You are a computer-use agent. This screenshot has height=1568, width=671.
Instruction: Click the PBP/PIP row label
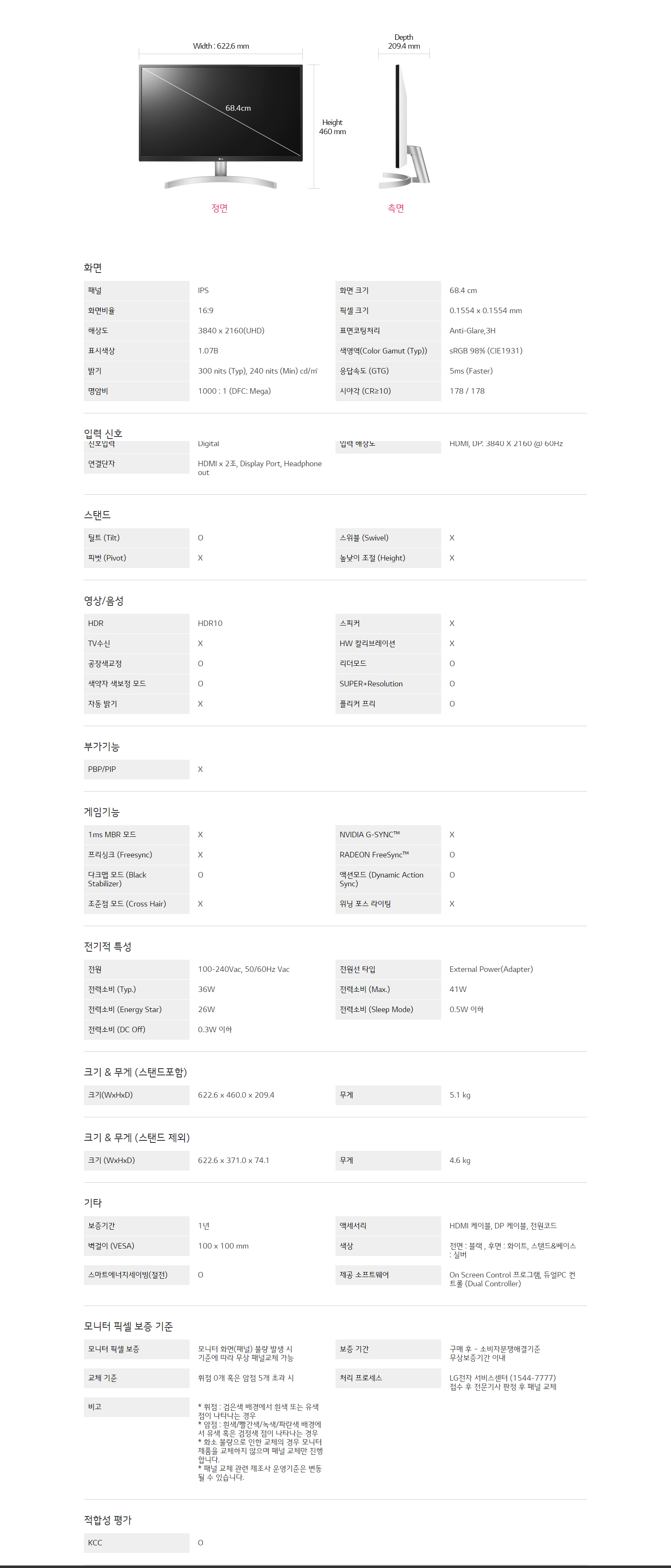101,769
